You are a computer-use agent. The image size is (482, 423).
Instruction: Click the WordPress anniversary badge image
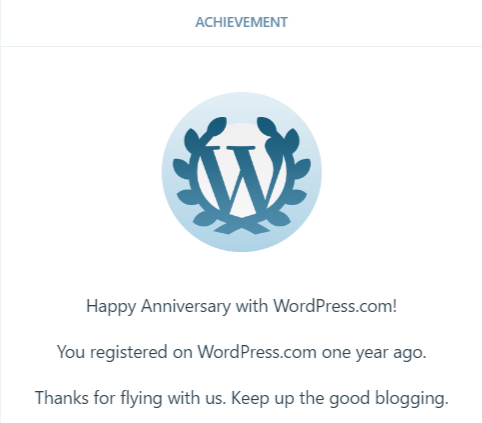pyautogui.click(x=242, y=172)
